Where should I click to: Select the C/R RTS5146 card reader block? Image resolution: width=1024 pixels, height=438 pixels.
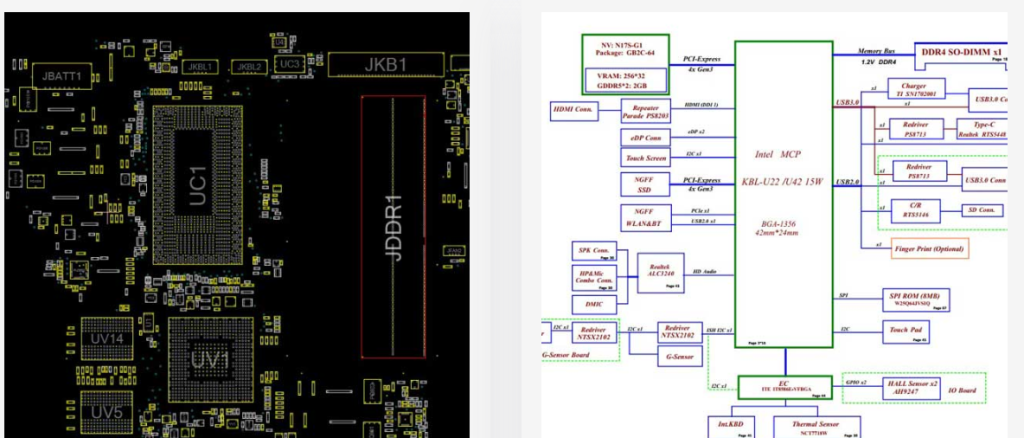(x=915, y=210)
